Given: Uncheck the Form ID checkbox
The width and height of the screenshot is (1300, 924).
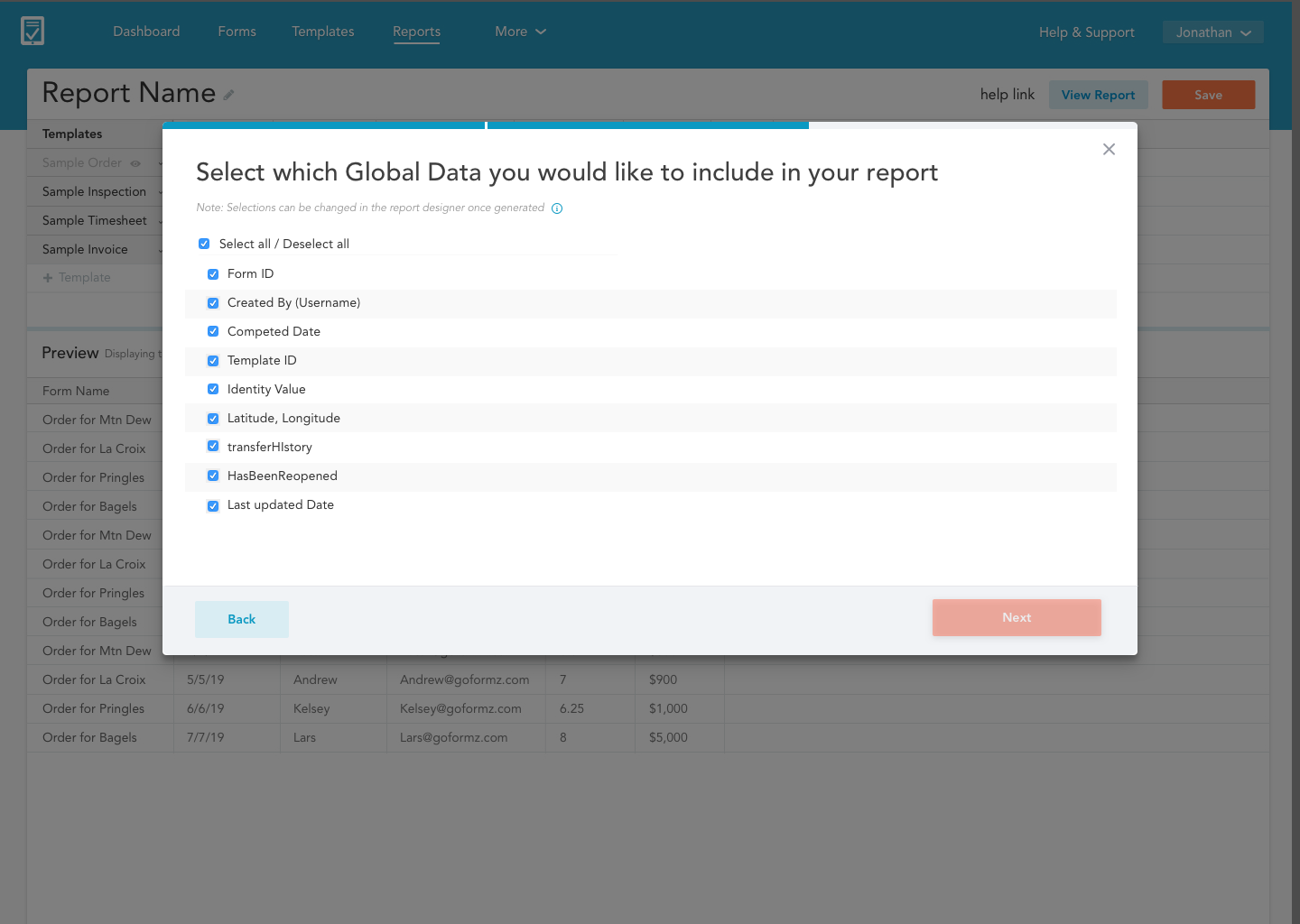Looking at the screenshot, I should (x=213, y=274).
